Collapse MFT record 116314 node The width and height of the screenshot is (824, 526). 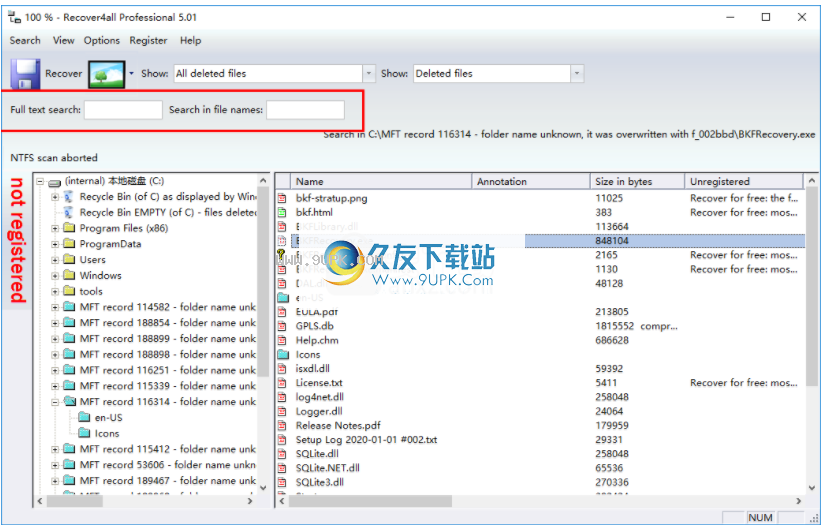(x=55, y=402)
